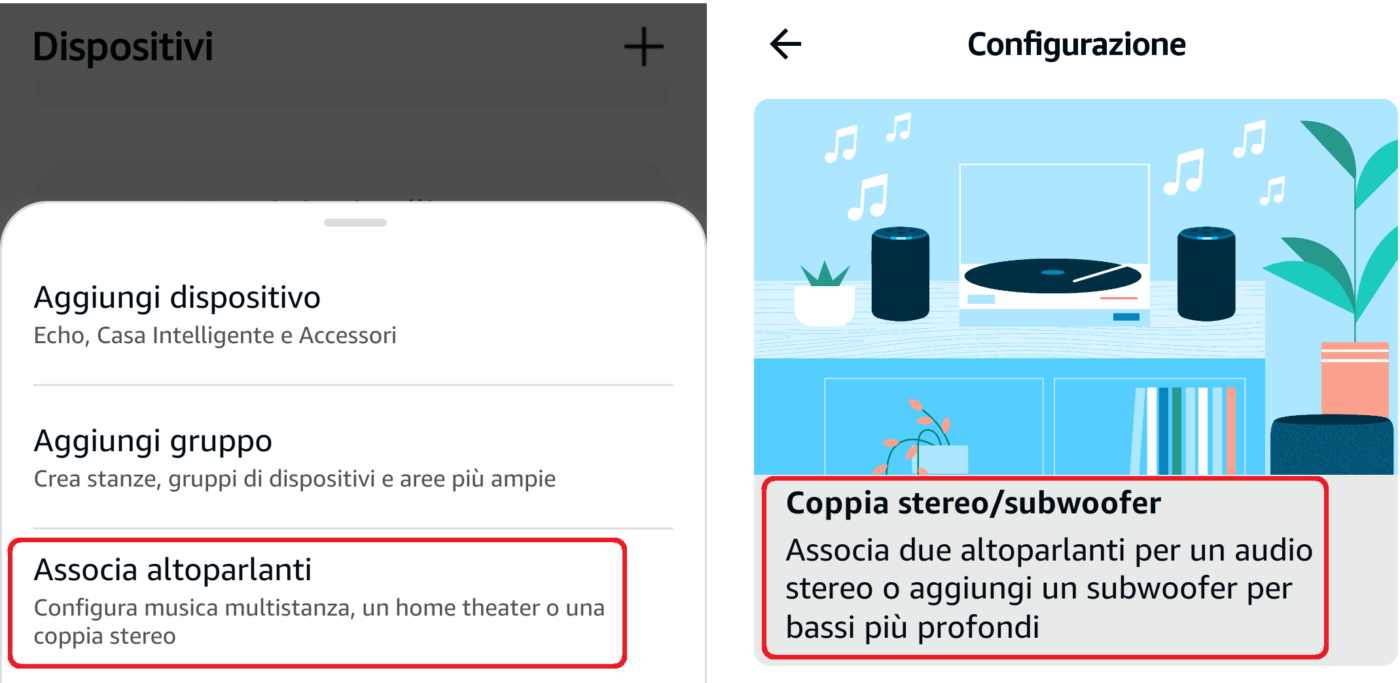
Task: Go back using the arrow beside Configurazione
Action: [786, 44]
